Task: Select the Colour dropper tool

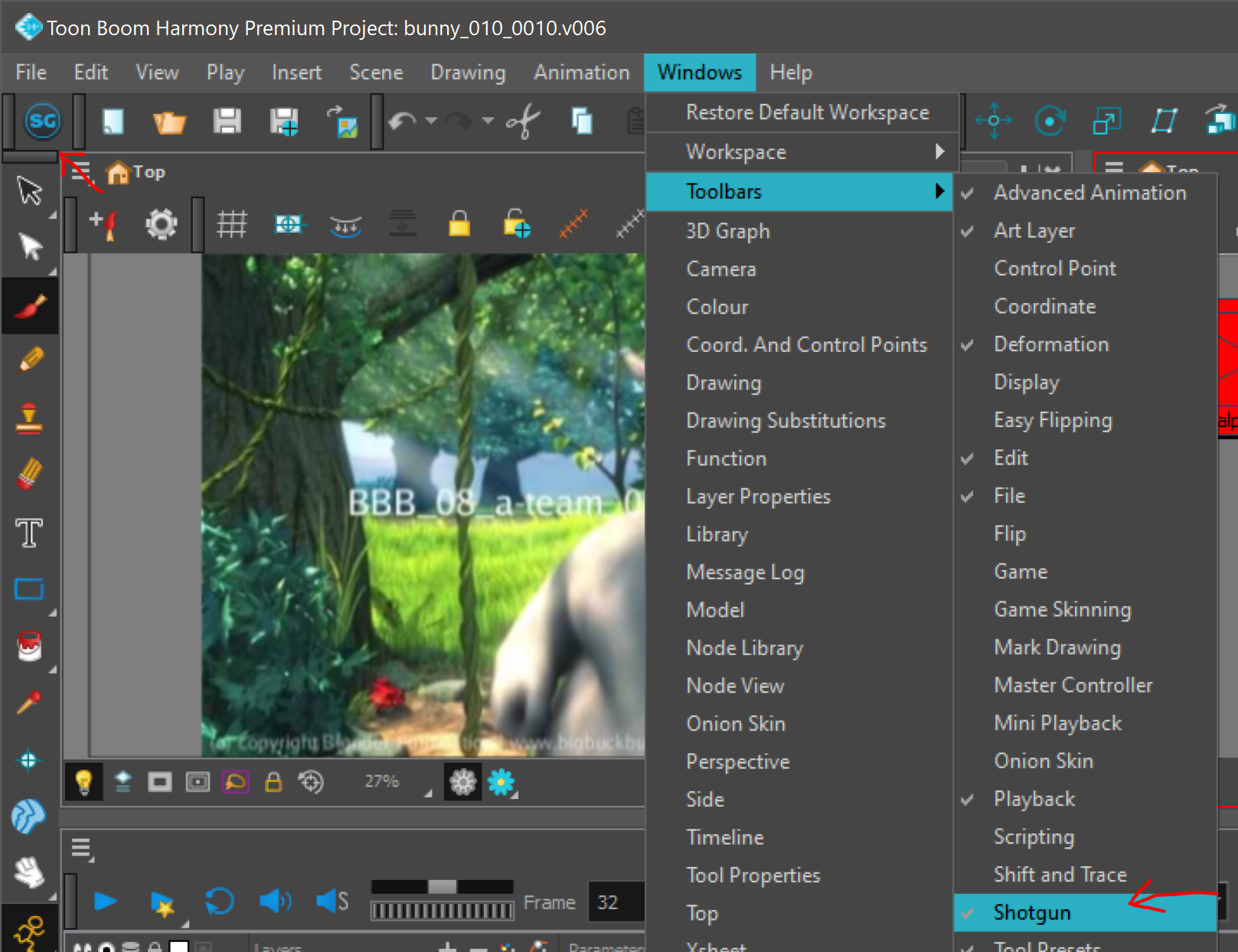Action: [x=29, y=702]
